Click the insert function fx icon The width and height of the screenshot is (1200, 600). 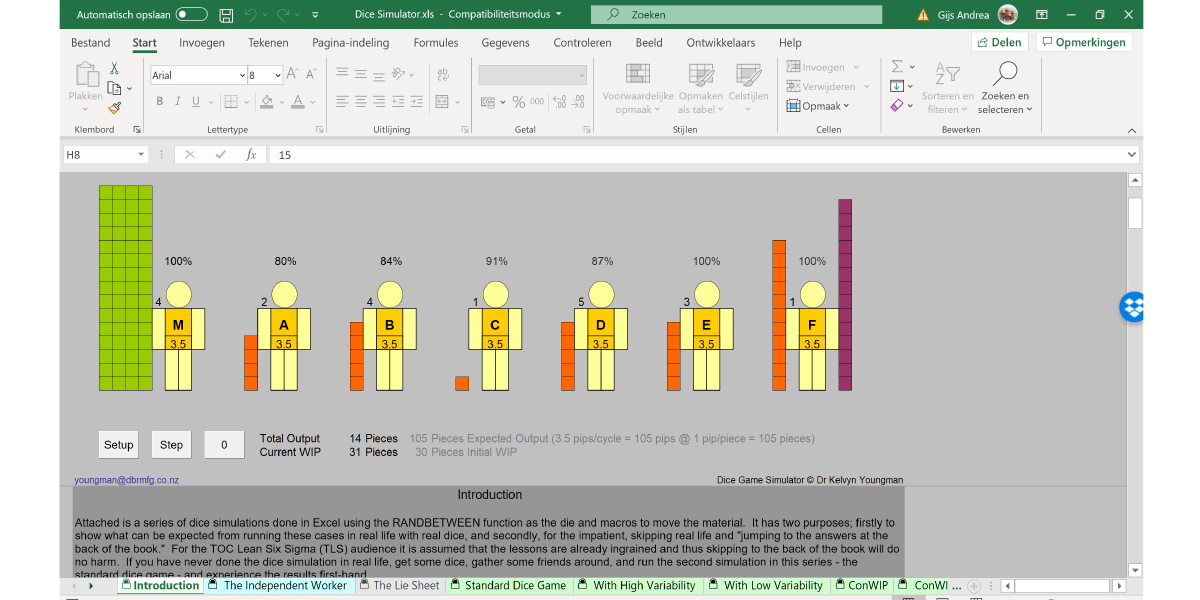pyautogui.click(x=251, y=155)
